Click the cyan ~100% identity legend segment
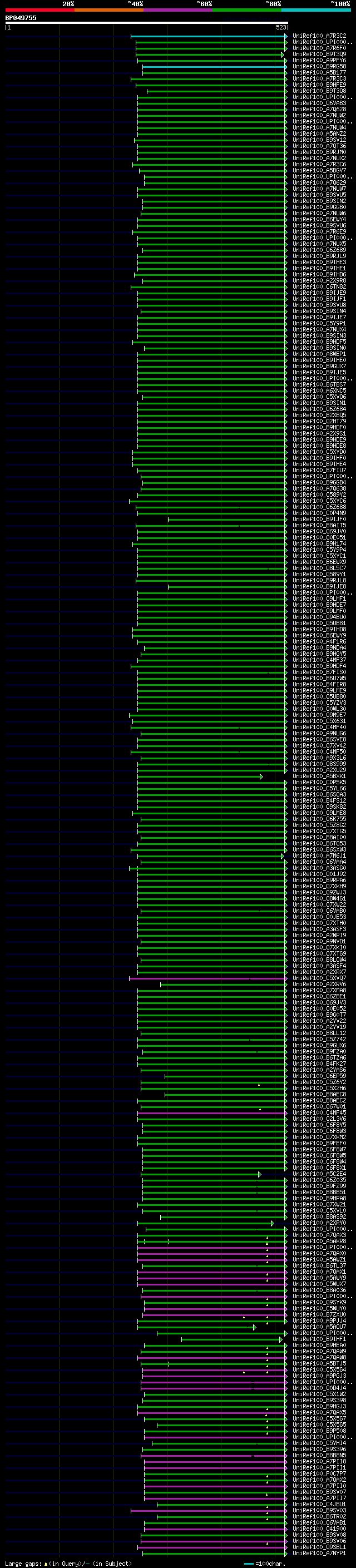This screenshot has width=356, height=1568. (317, 10)
